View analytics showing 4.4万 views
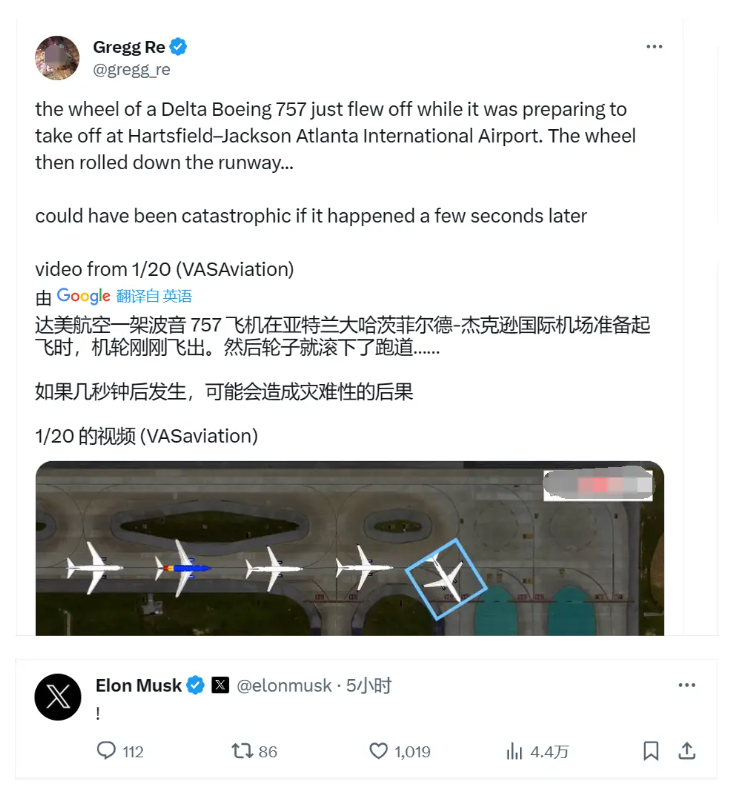This screenshot has width=740, height=788. (x=537, y=751)
